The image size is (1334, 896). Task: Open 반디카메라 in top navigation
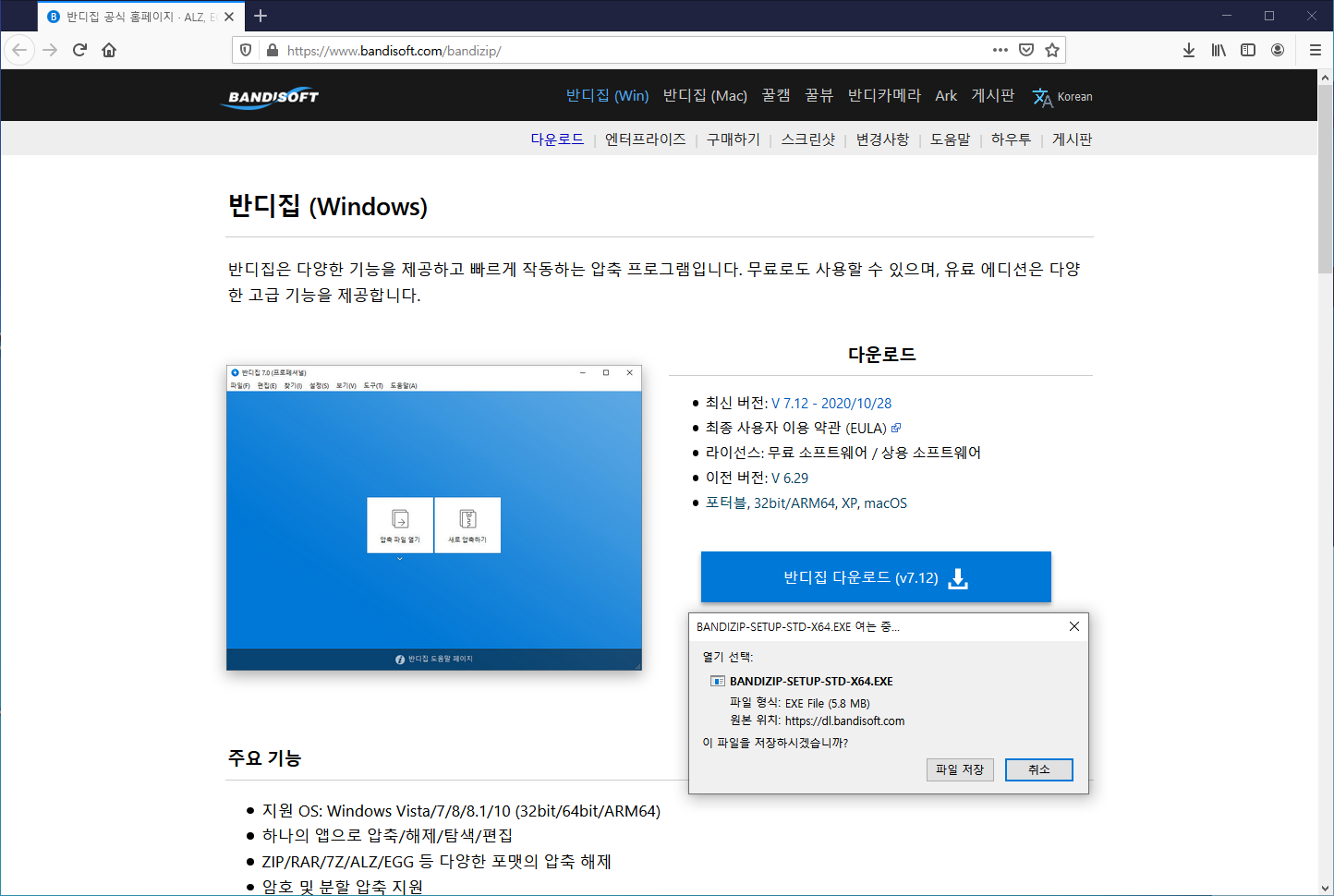coord(884,95)
